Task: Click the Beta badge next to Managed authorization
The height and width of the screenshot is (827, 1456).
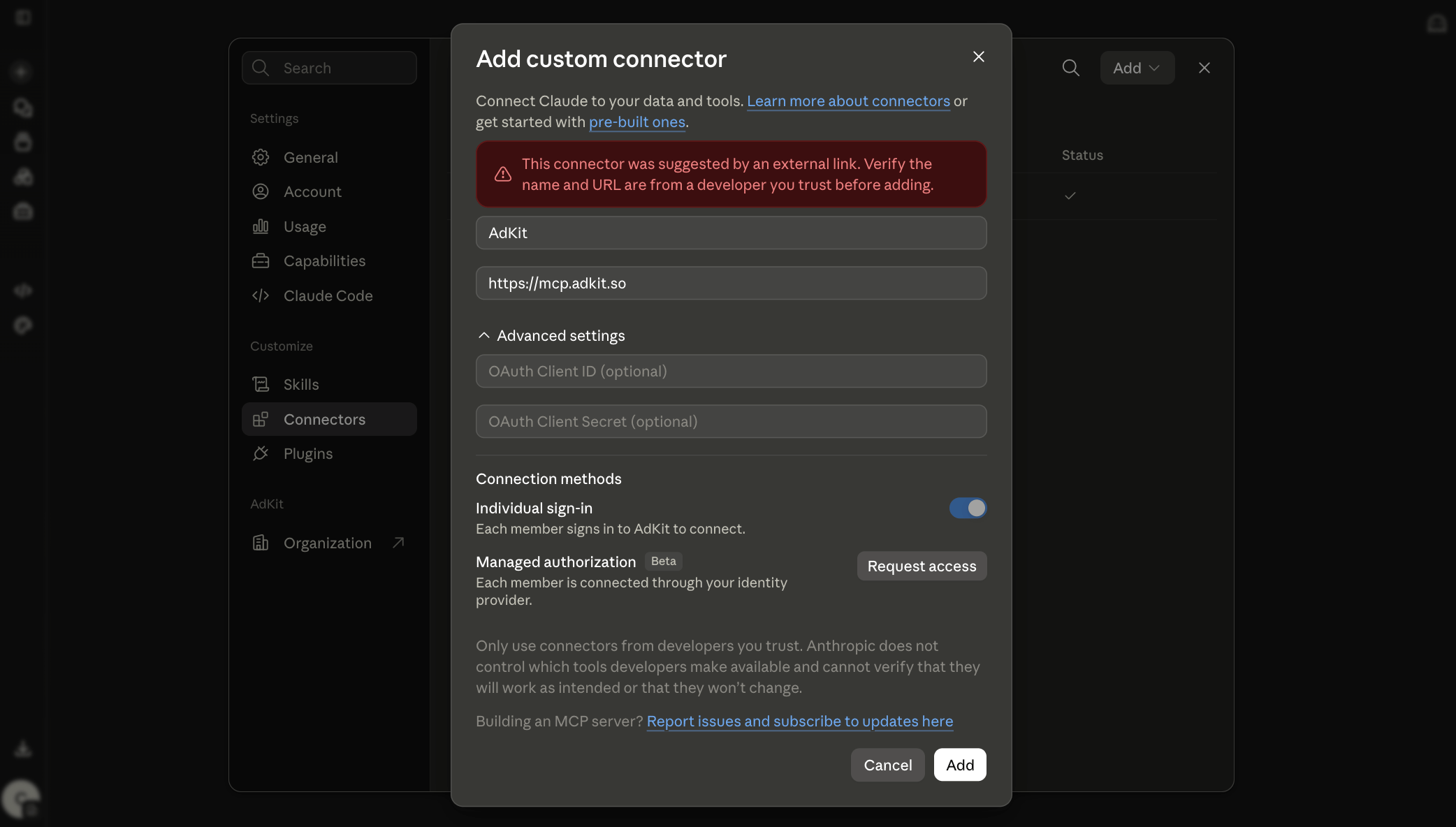Action: point(663,561)
